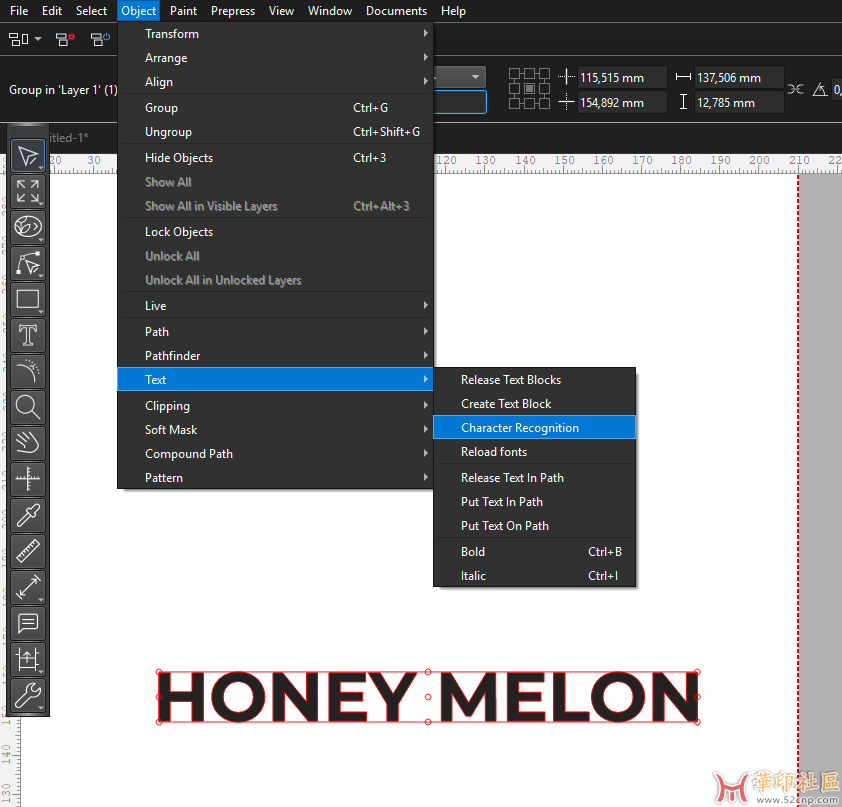Choose the Rectangle shape tool

(x=28, y=299)
